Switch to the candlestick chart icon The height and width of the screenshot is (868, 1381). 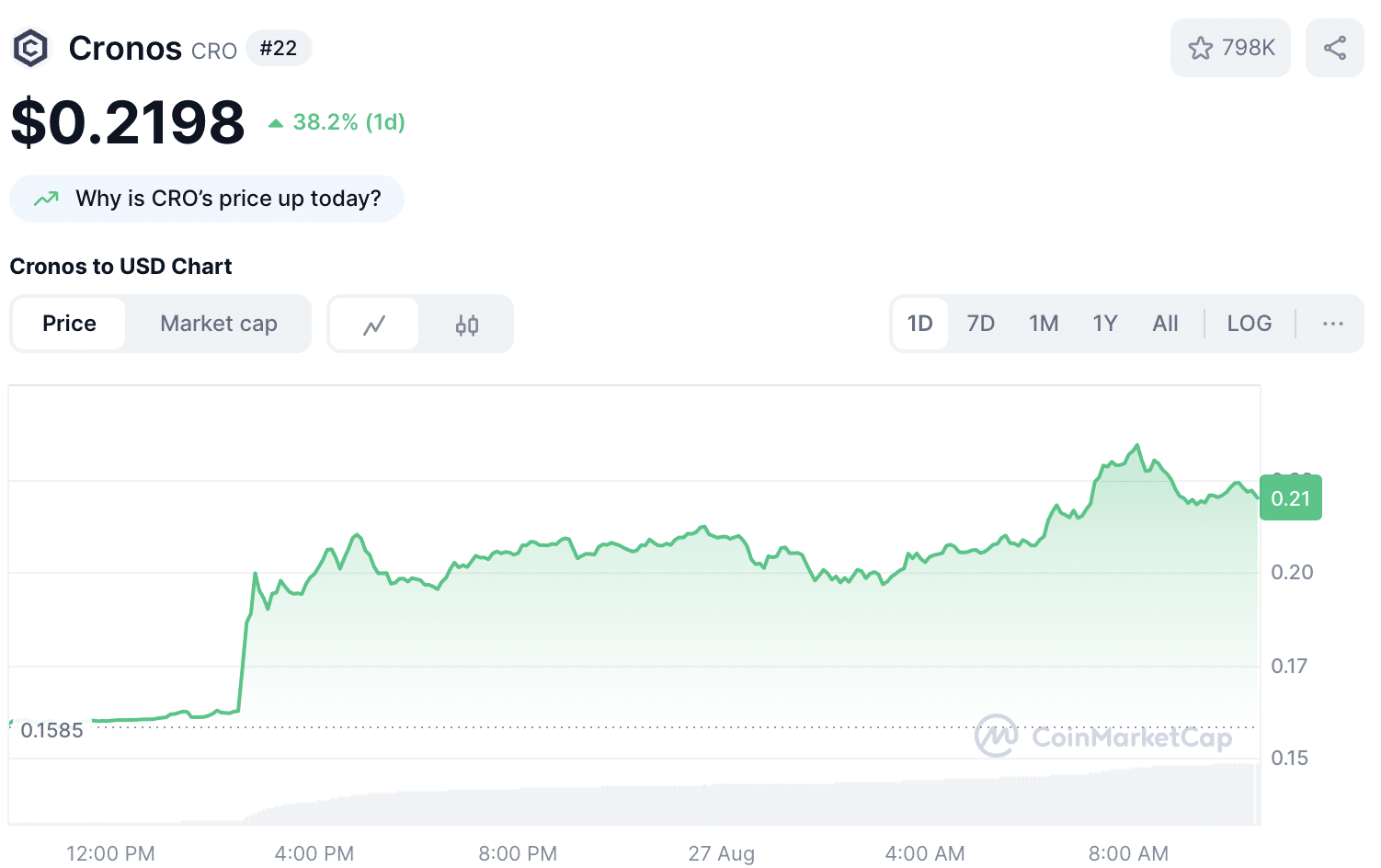466,324
